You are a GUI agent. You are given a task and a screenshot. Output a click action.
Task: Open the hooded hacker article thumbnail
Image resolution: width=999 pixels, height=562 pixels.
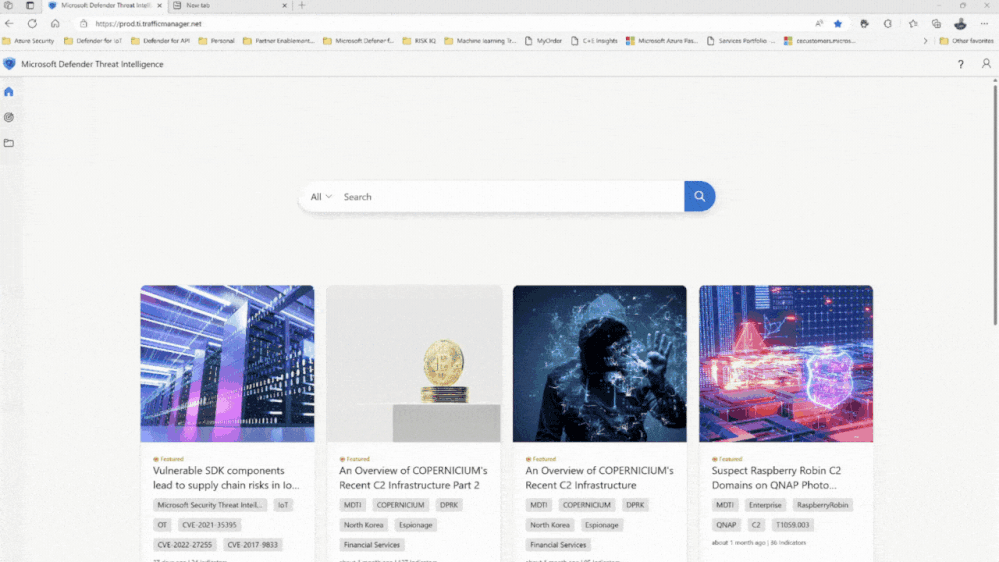click(600, 363)
